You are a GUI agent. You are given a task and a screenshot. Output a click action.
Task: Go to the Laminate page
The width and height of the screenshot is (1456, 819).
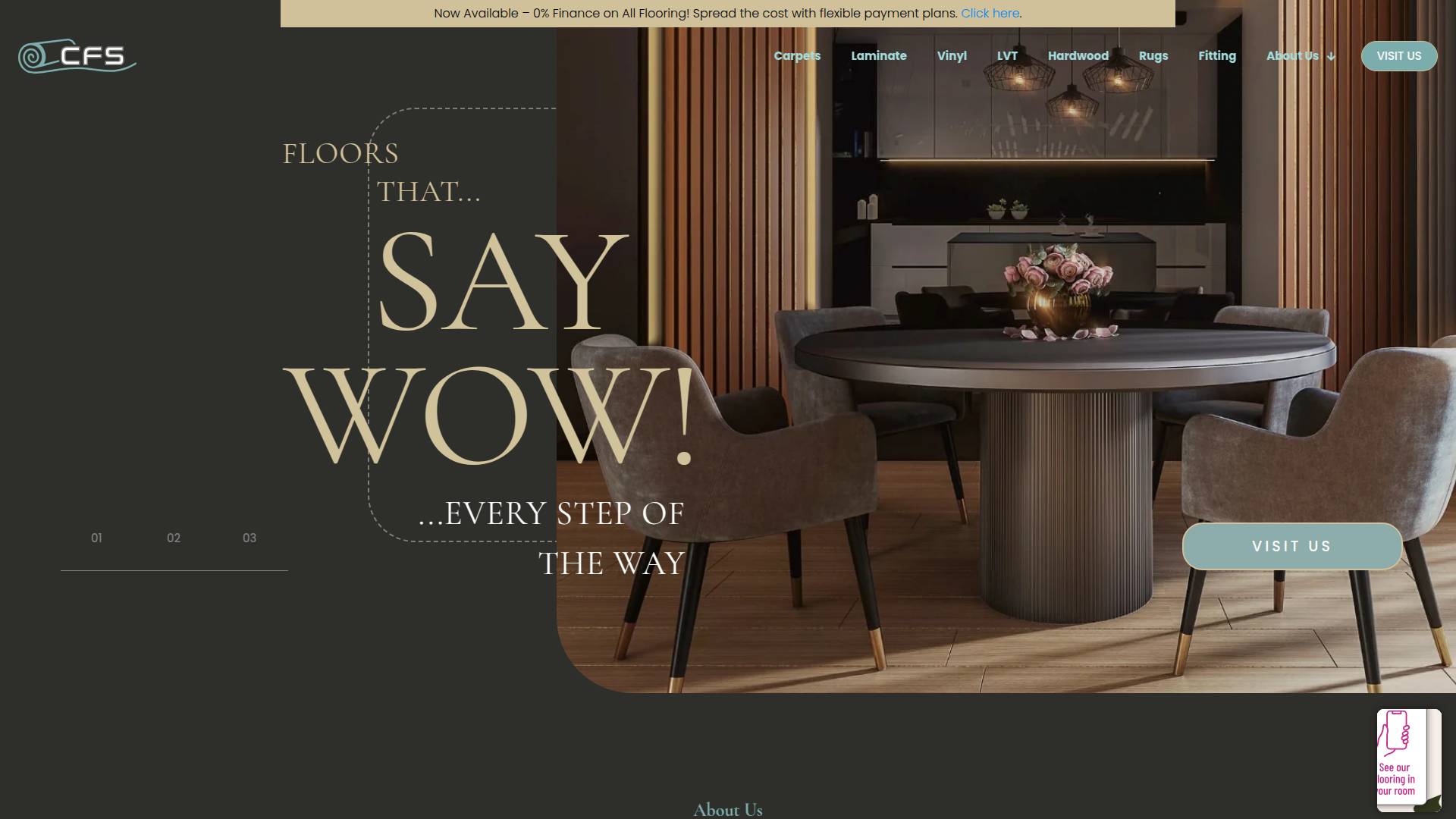click(878, 56)
